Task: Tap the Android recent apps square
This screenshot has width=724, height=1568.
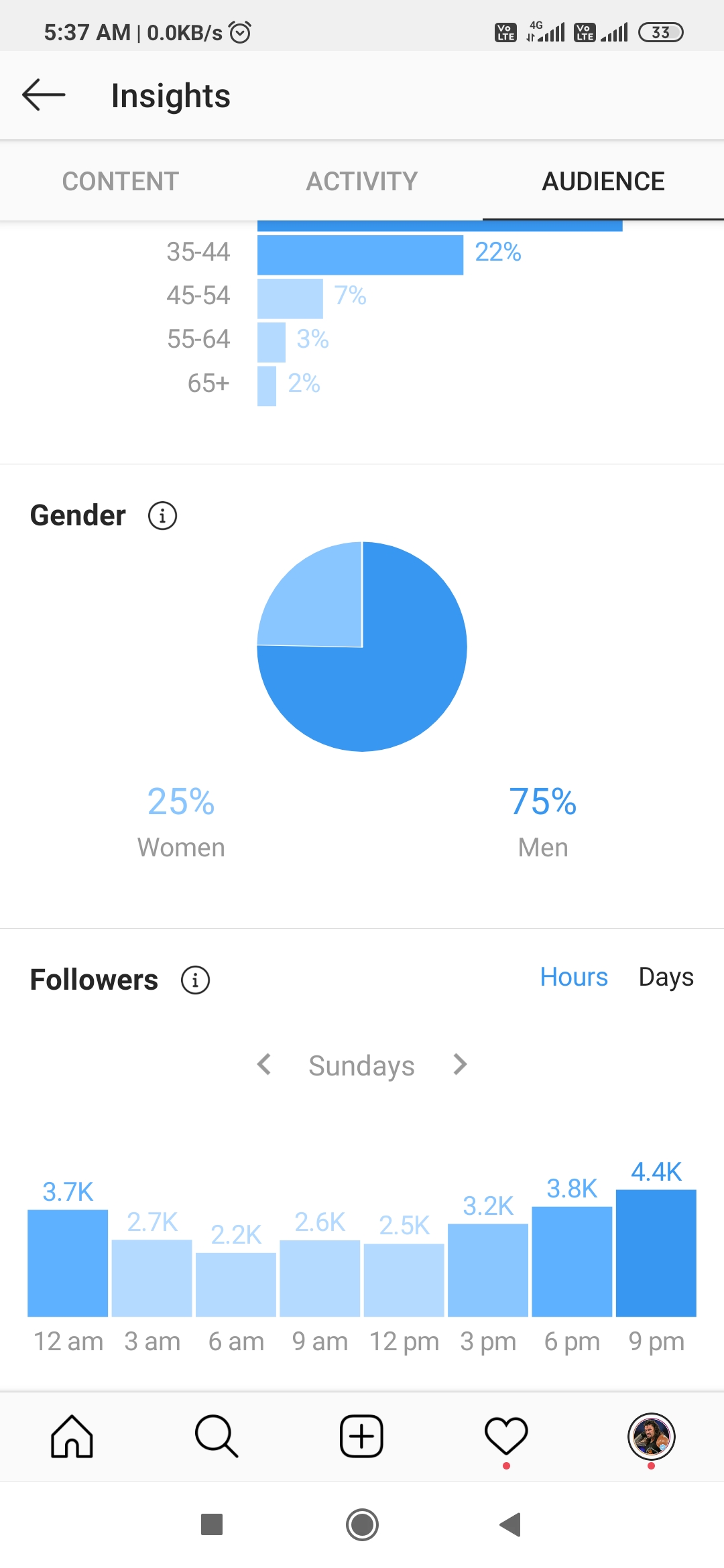Action: pos(212,1525)
